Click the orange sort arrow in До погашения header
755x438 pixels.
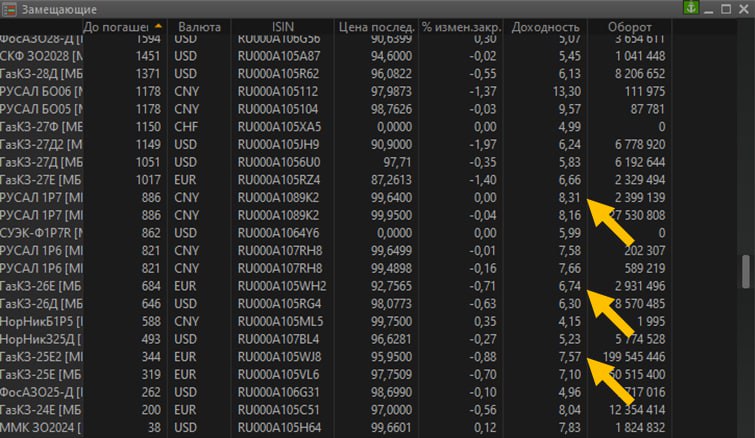click(x=158, y=26)
